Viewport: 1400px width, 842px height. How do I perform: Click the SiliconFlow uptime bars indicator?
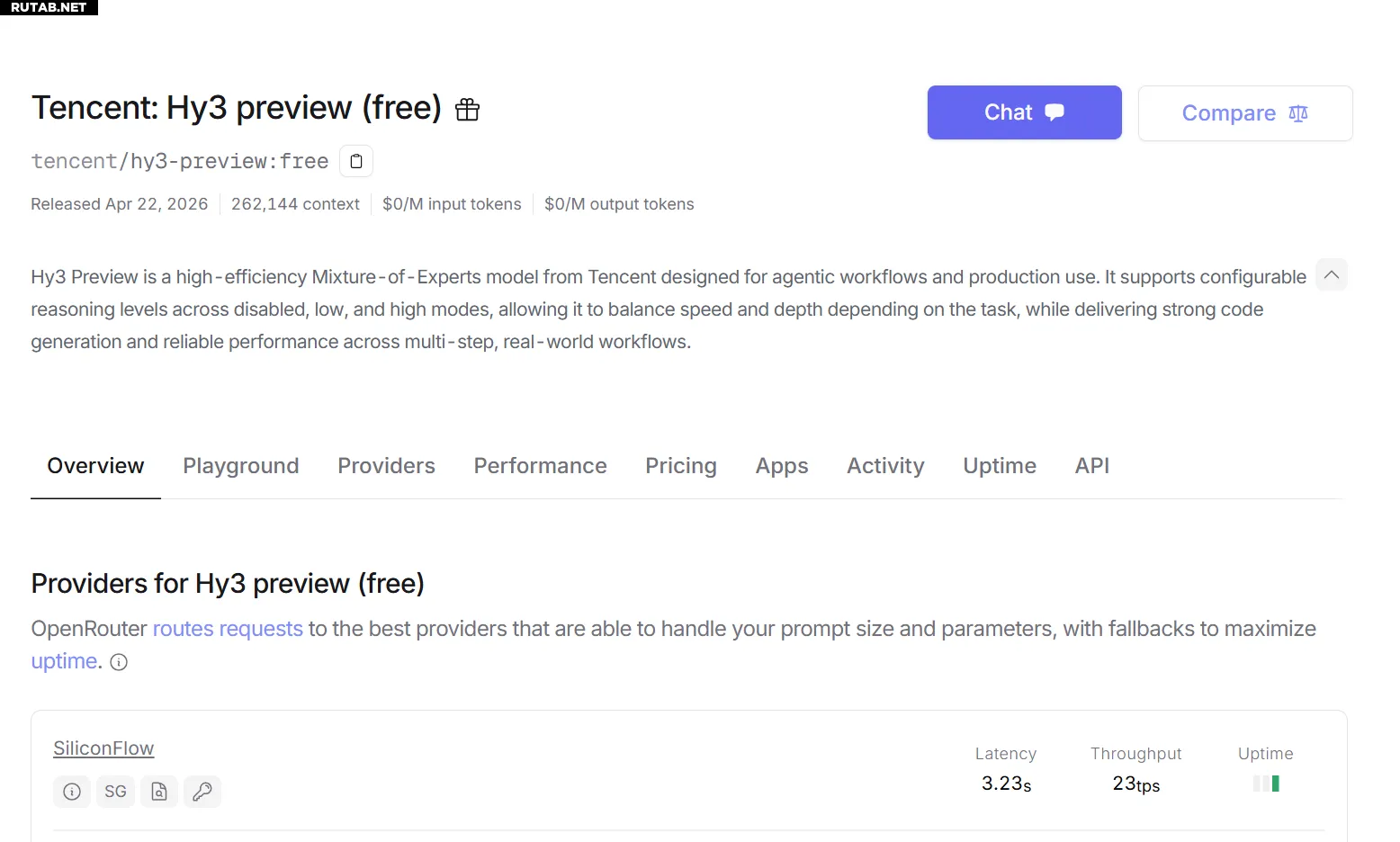point(1266,784)
